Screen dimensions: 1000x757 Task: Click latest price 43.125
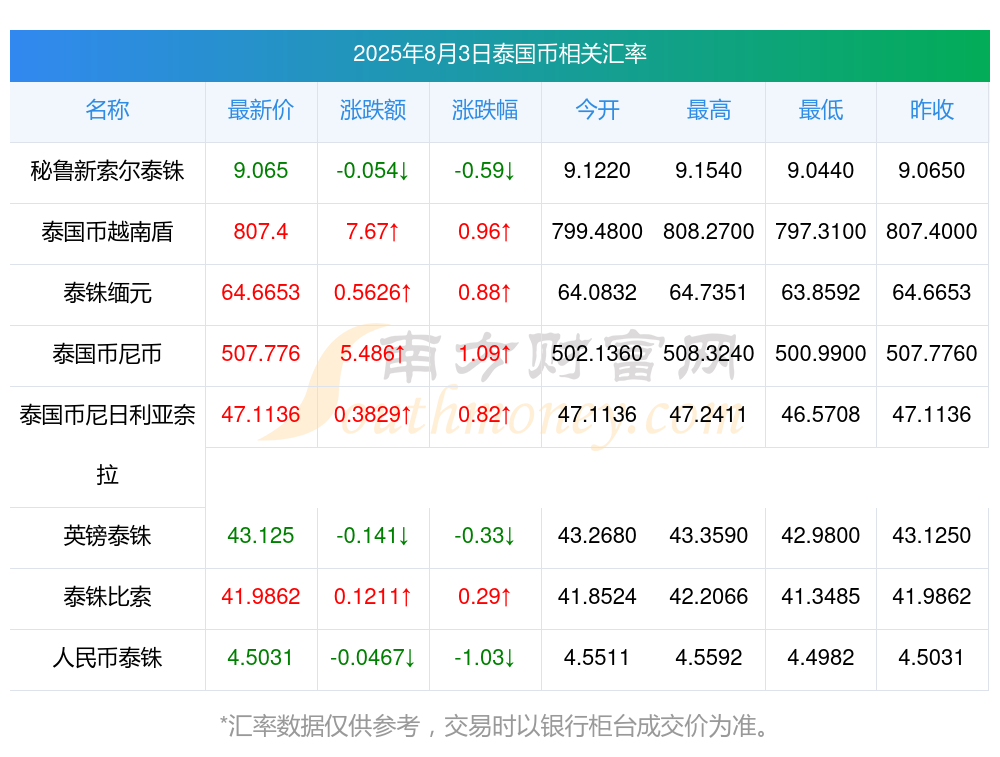(261, 536)
